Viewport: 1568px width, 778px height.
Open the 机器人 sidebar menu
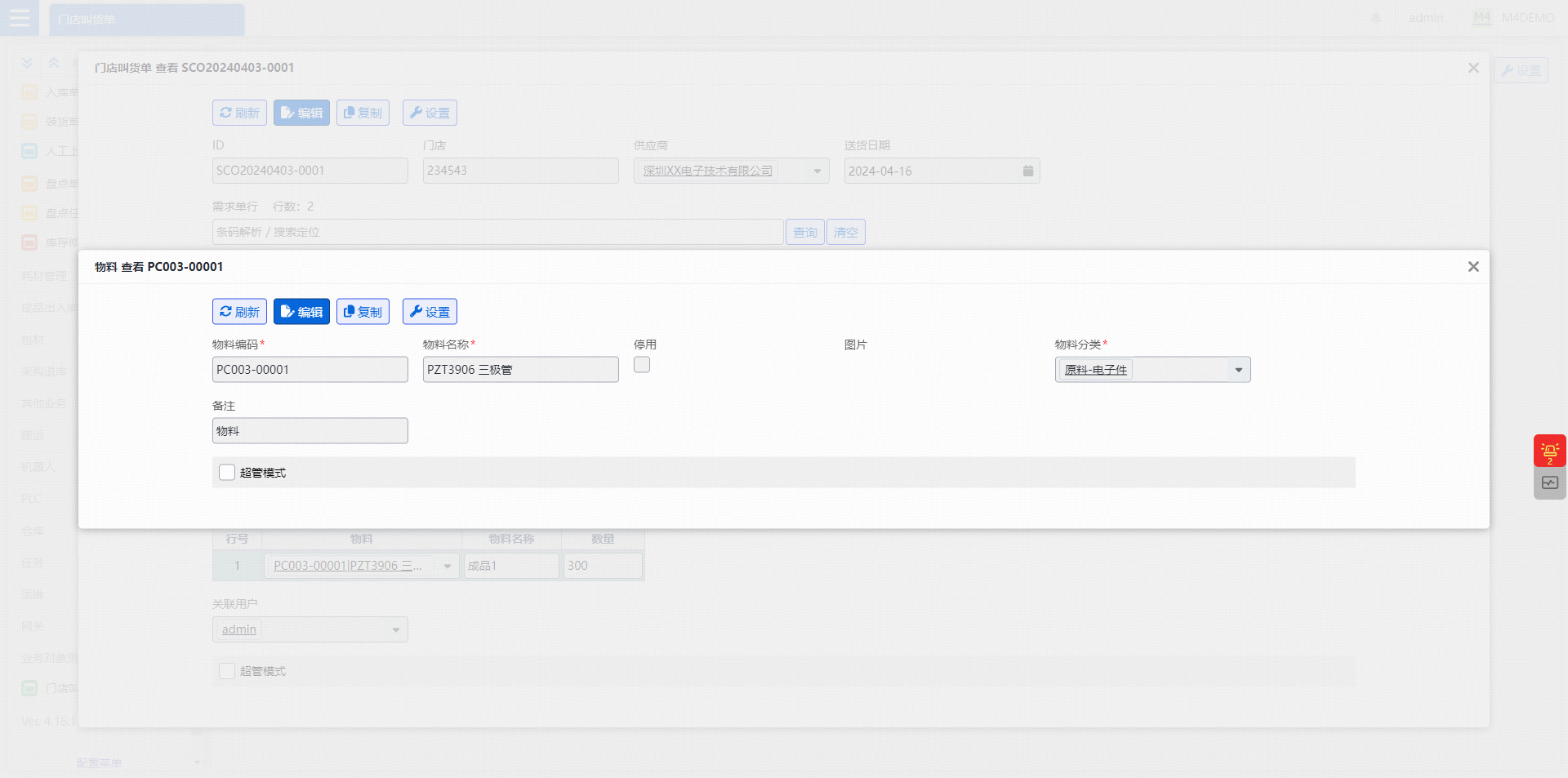click(38, 467)
